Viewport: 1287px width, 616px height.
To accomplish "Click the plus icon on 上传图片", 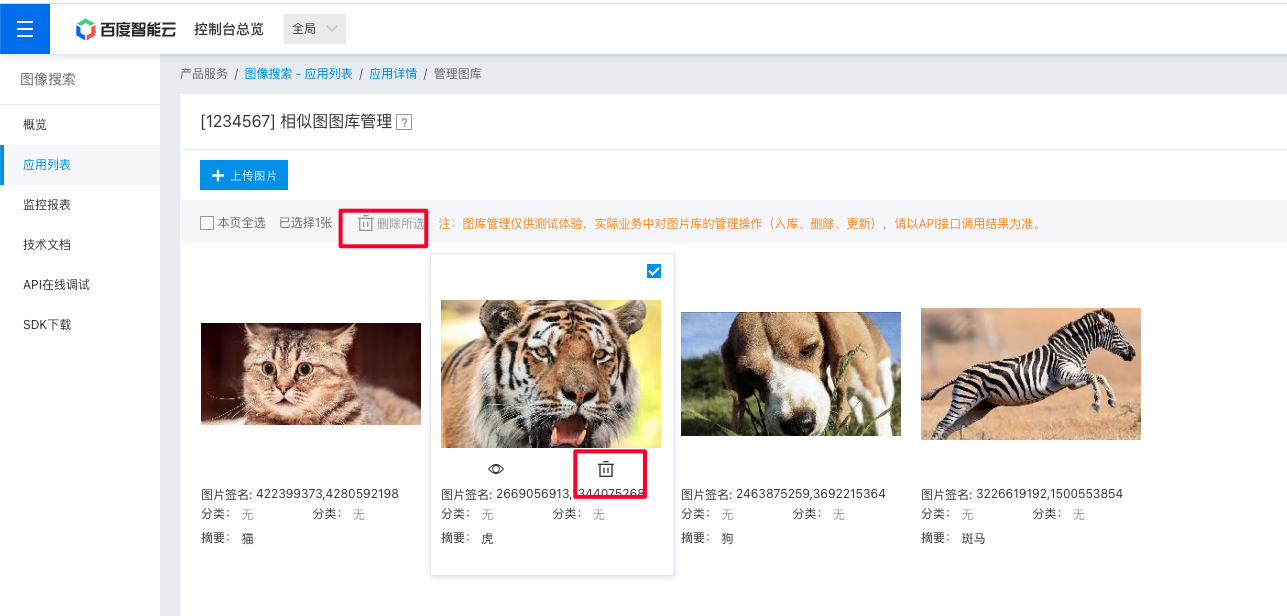I will point(218,175).
